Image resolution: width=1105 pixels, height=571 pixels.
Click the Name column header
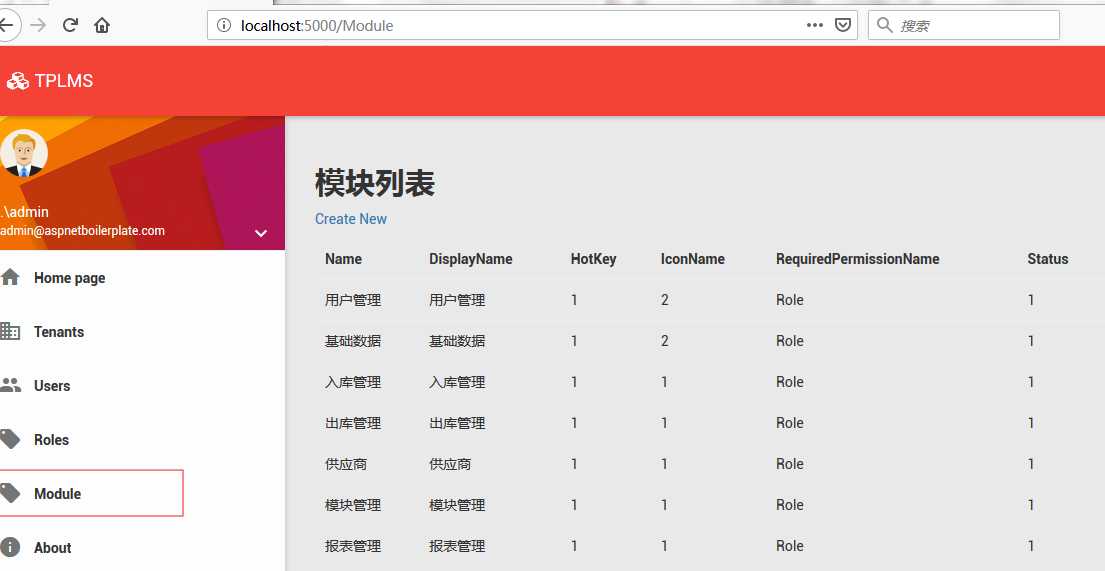pyautogui.click(x=343, y=259)
